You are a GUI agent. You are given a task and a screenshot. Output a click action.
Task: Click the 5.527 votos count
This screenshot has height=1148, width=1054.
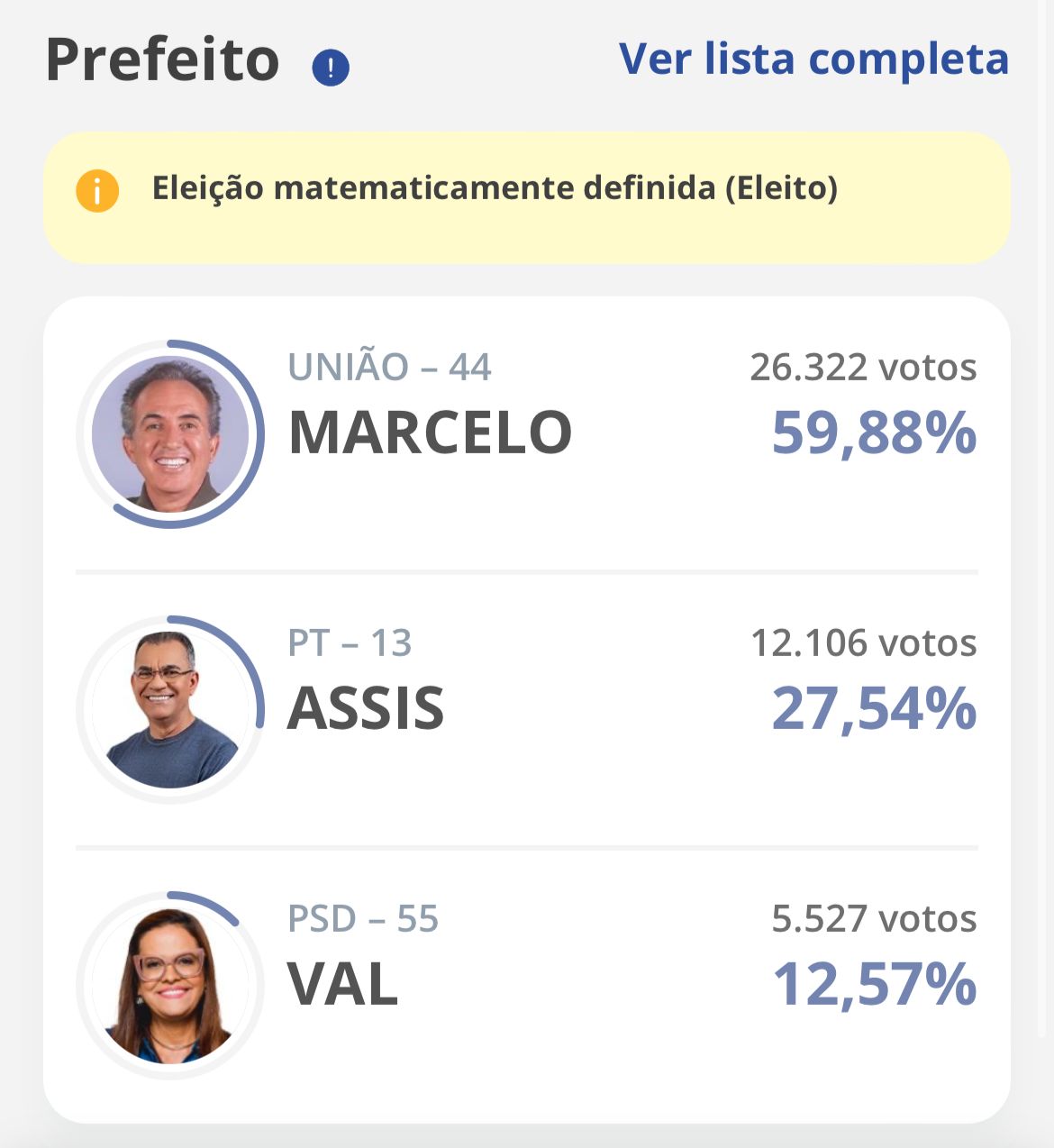(x=874, y=919)
